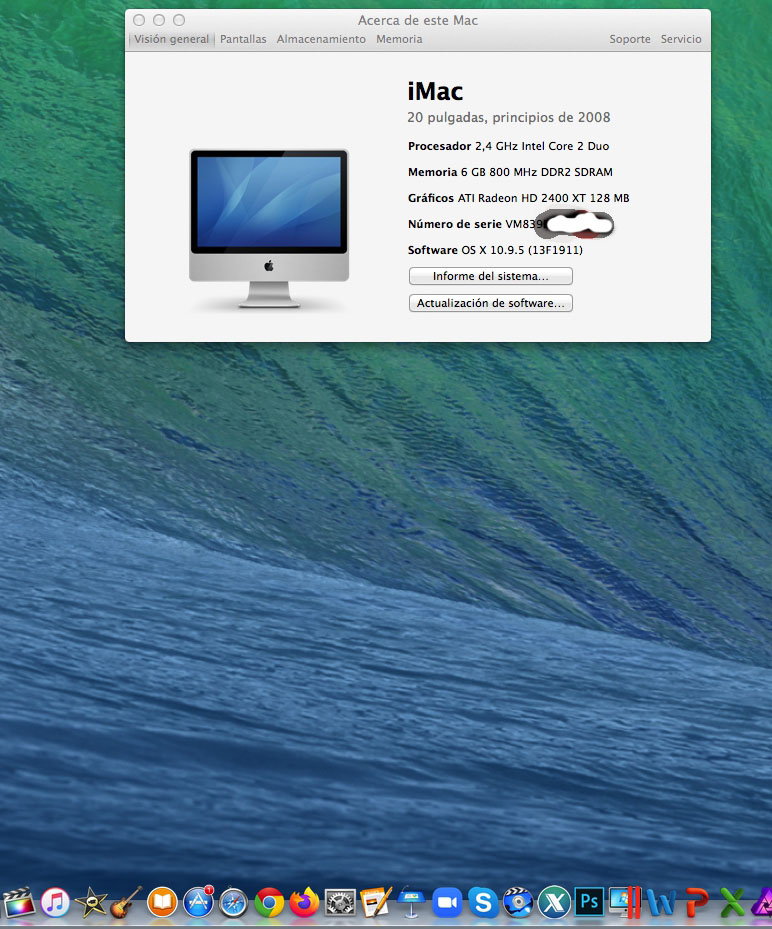
Task: Click the Gráficos ATI Radeon line
Action: 518,198
